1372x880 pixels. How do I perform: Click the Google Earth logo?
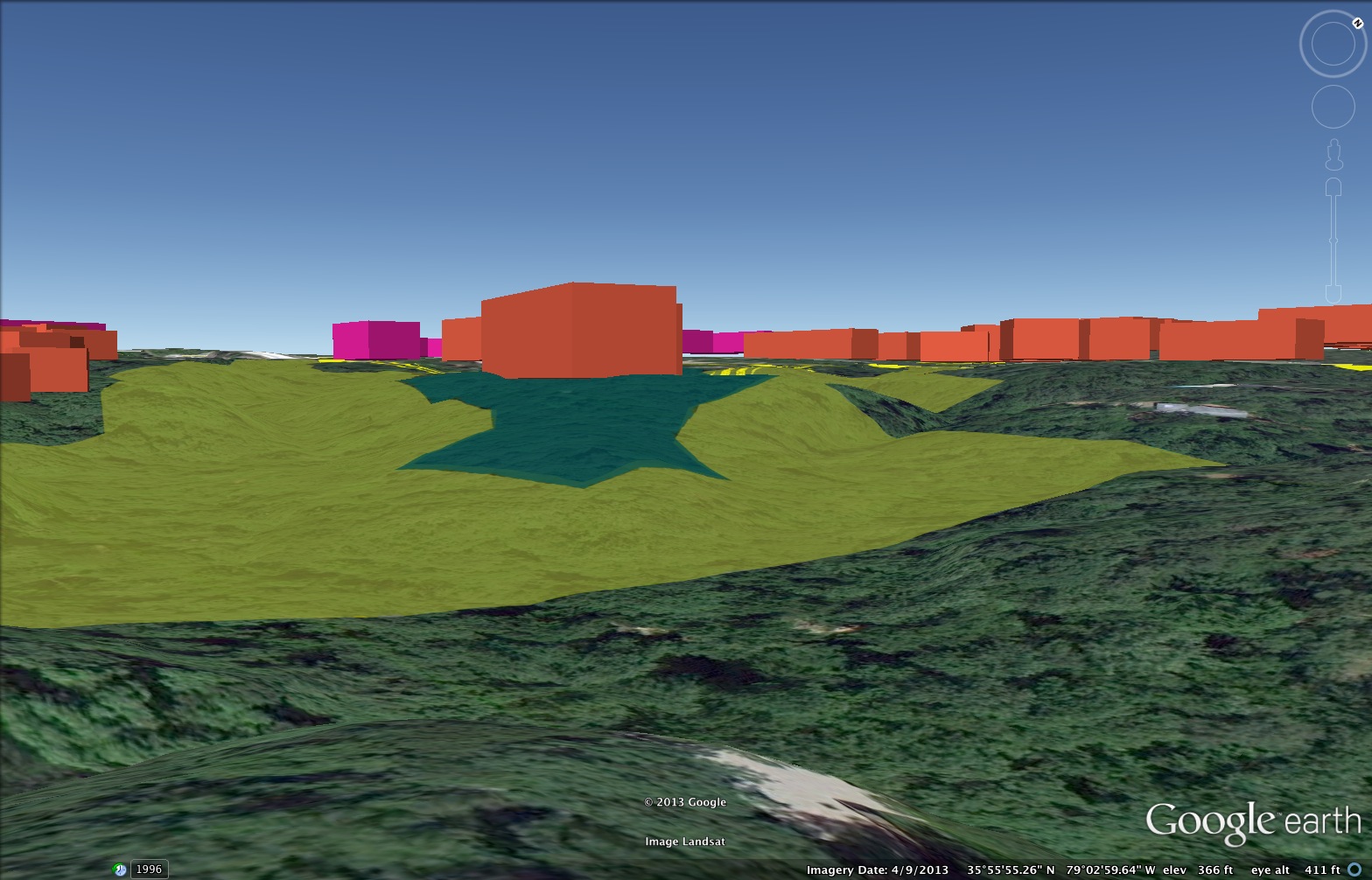pyautogui.click(x=1253, y=823)
